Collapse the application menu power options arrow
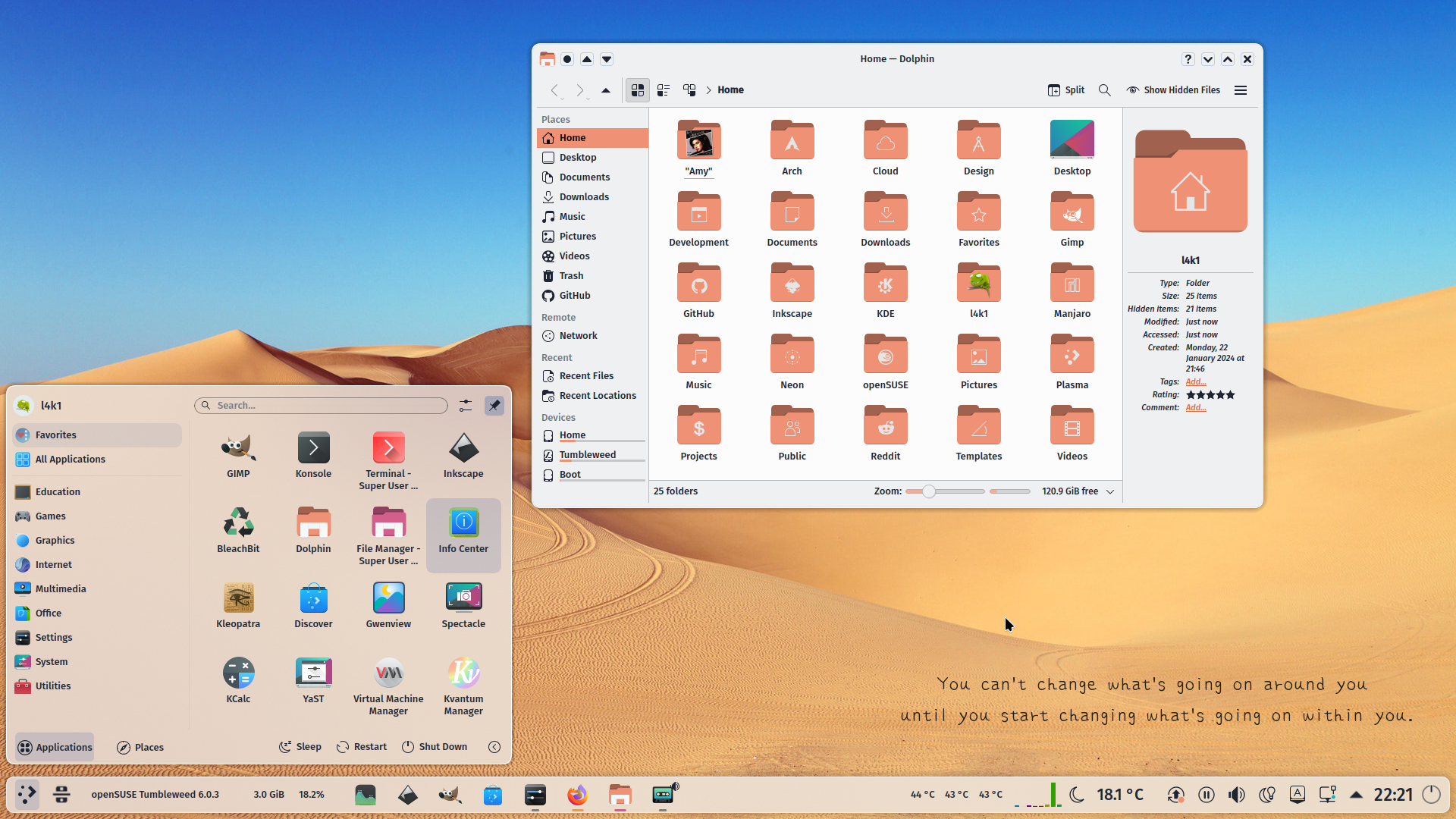 [x=494, y=747]
